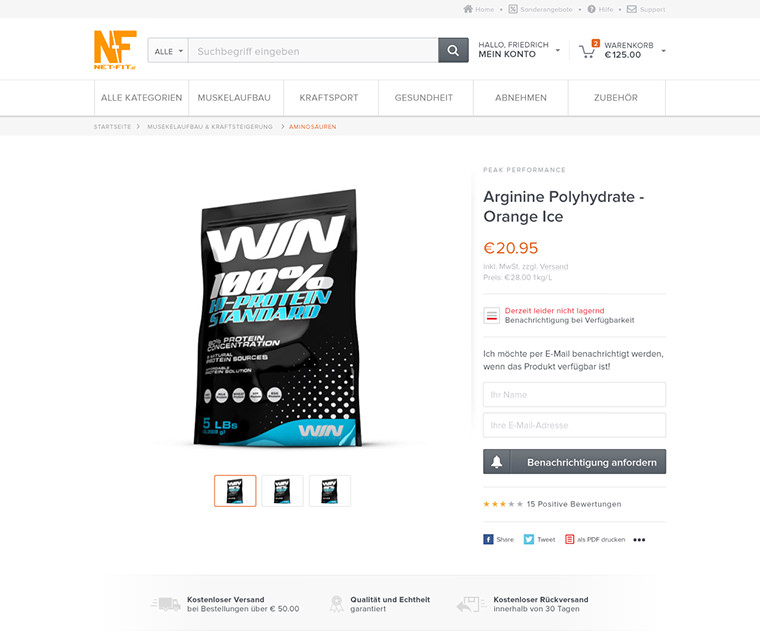Click the star rating reviews
760x638 pixels.
point(552,504)
